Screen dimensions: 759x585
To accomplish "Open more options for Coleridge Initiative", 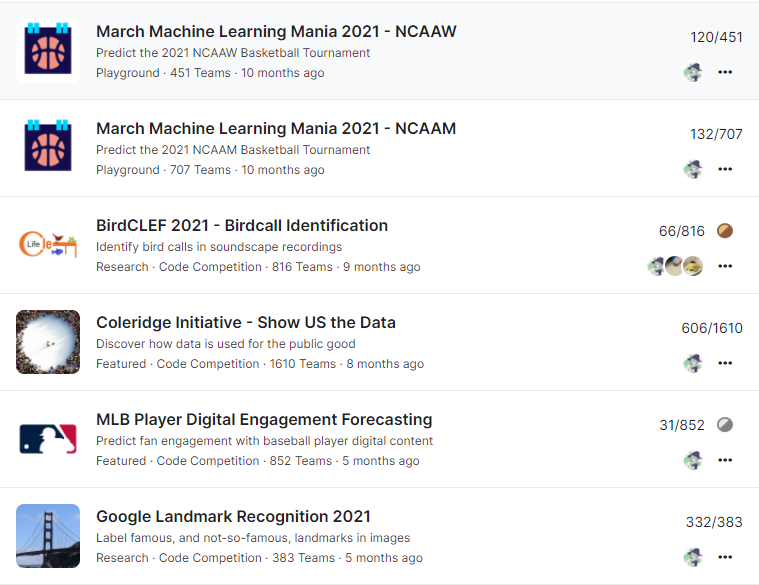I will coord(725,363).
